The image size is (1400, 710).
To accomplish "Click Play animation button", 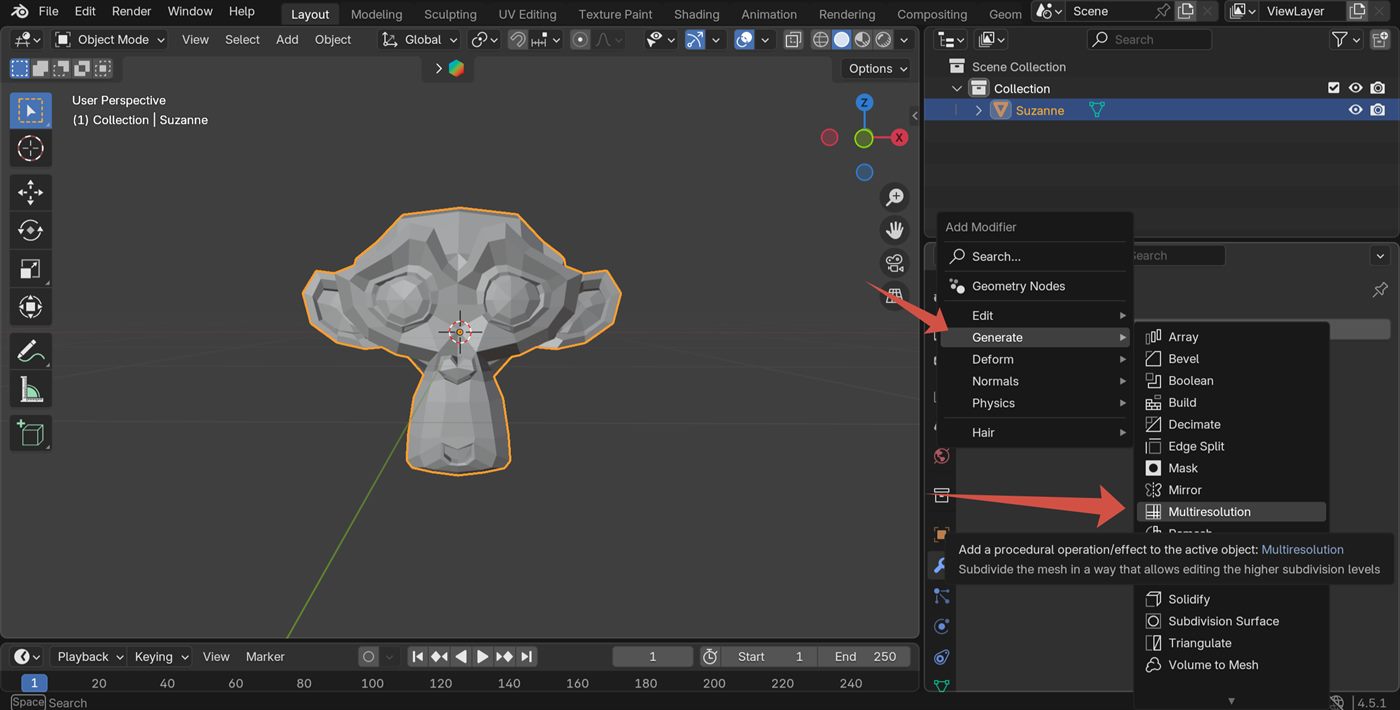I will click(x=482, y=657).
